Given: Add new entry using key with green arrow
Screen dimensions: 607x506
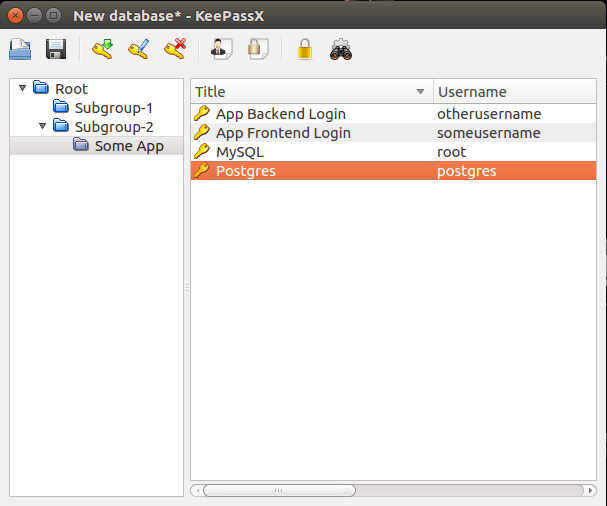Looking at the screenshot, I should coord(103,49).
